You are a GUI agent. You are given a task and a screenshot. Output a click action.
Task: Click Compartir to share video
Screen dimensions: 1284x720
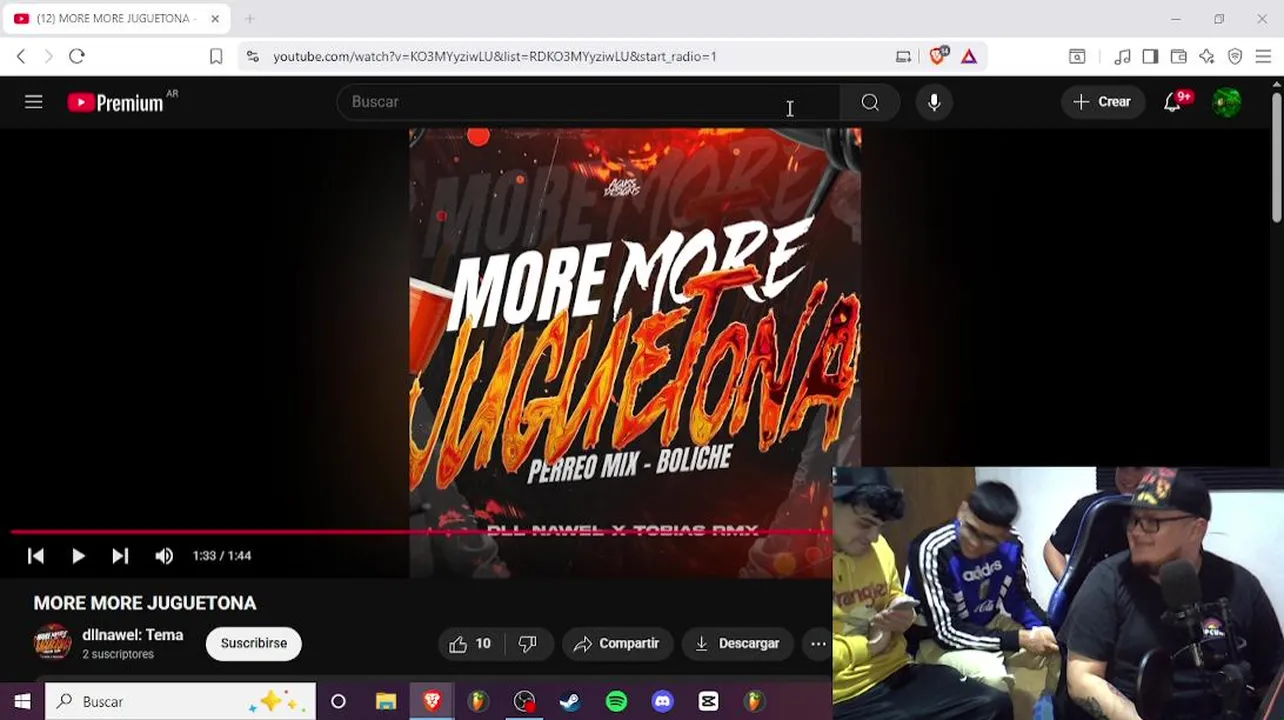[x=617, y=644]
